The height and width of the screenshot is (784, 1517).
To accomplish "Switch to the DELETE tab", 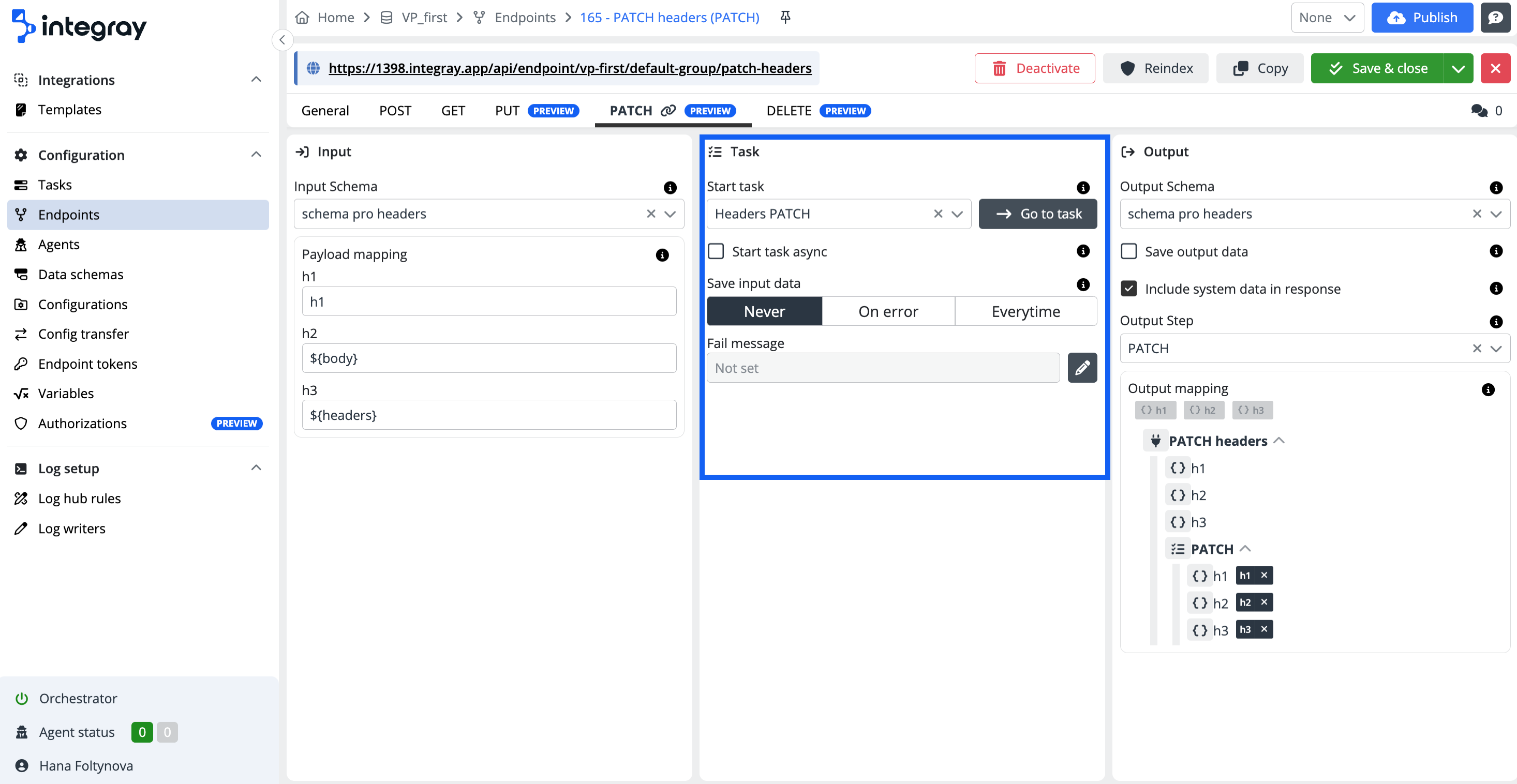I will (x=789, y=111).
